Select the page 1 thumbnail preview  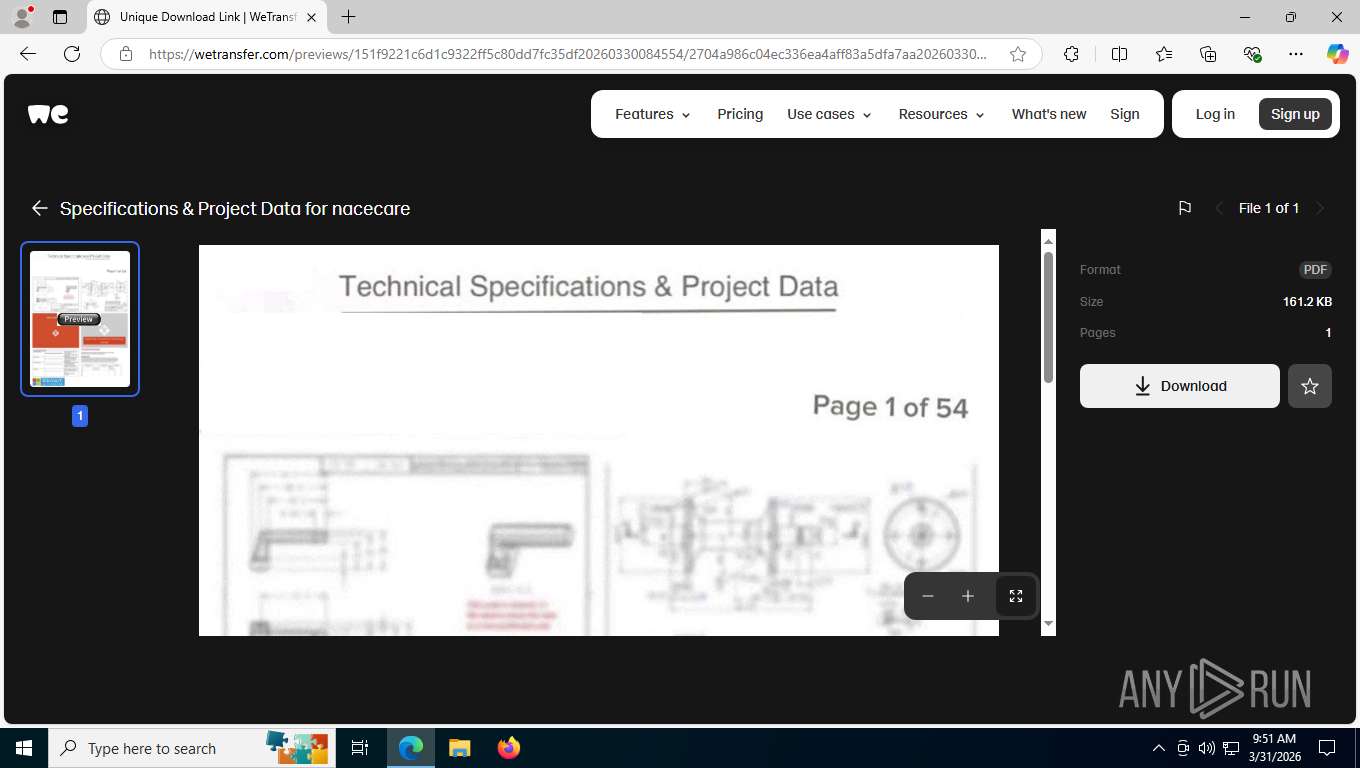[x=80, y=319]
